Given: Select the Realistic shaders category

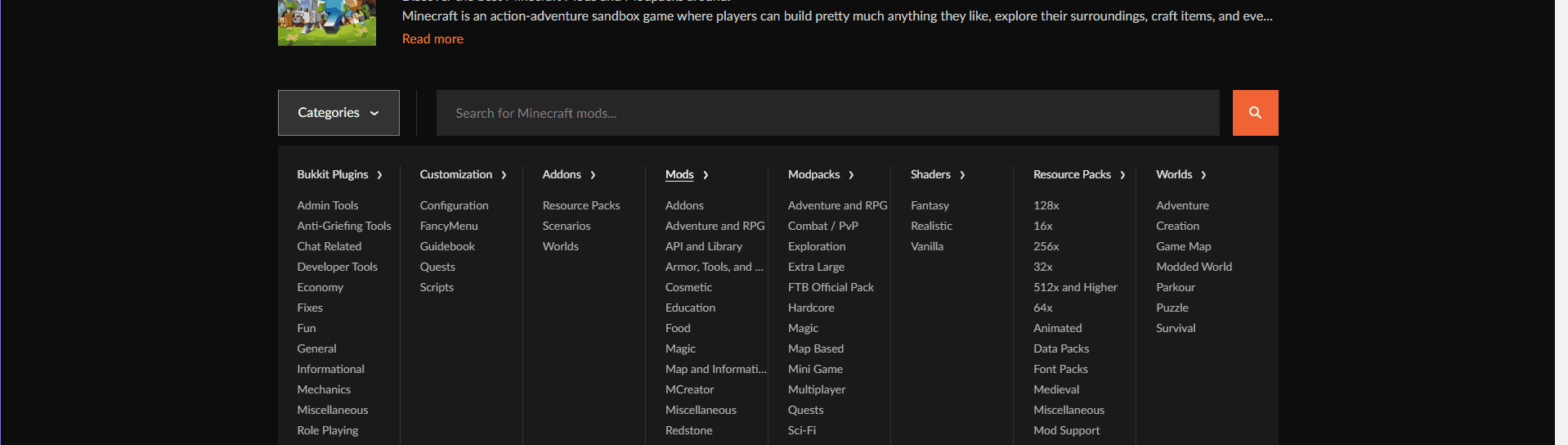Looking at the screenshot, I should click(x=931, y=226).
